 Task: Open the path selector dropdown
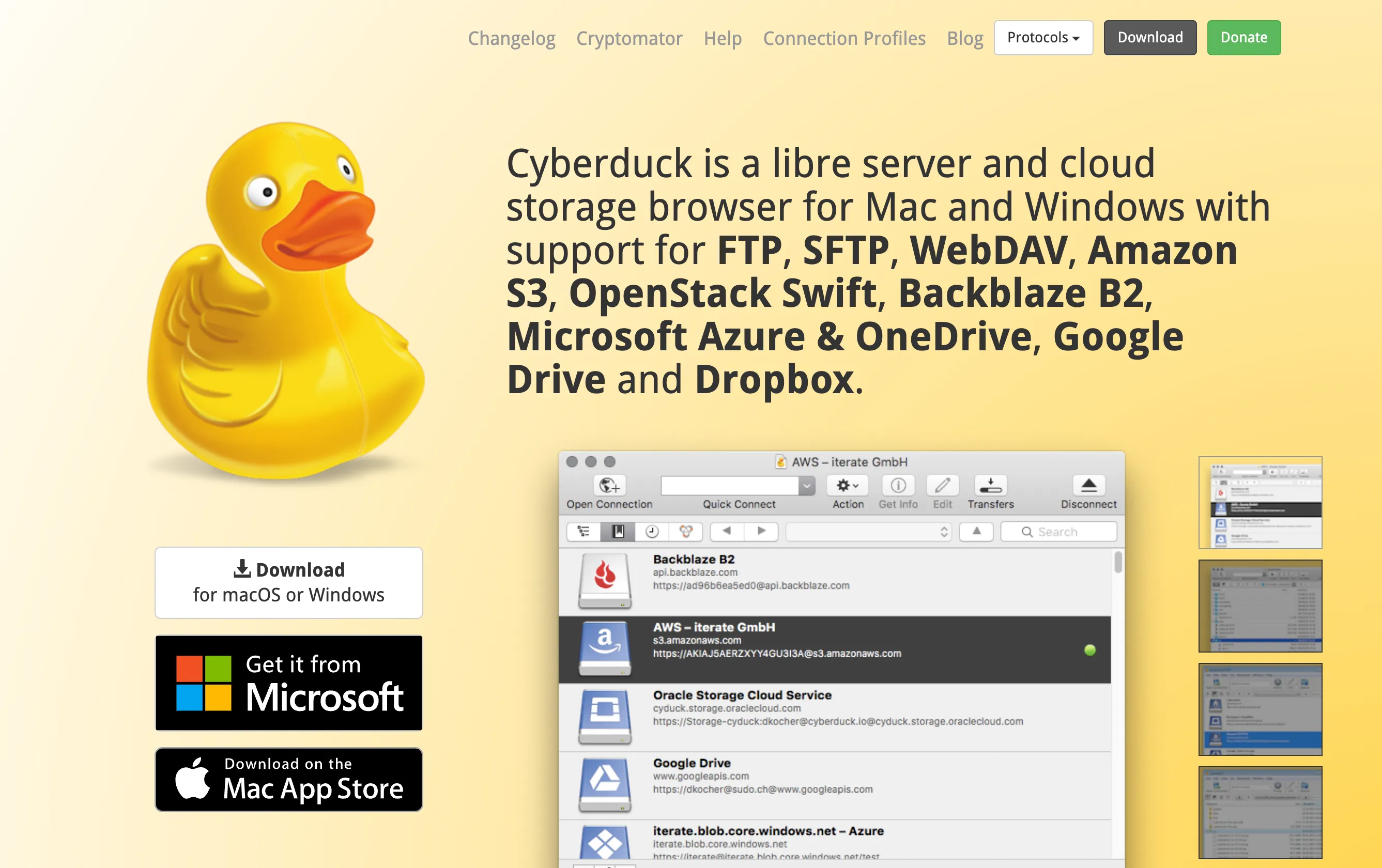point(868,531)
